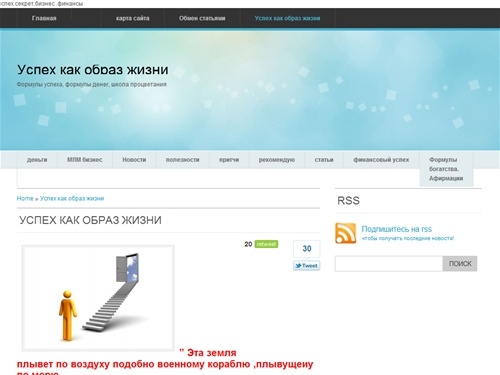Click the ПОИСК search button
This screenshot has height=375, width=500.
(x=460, y=264)
